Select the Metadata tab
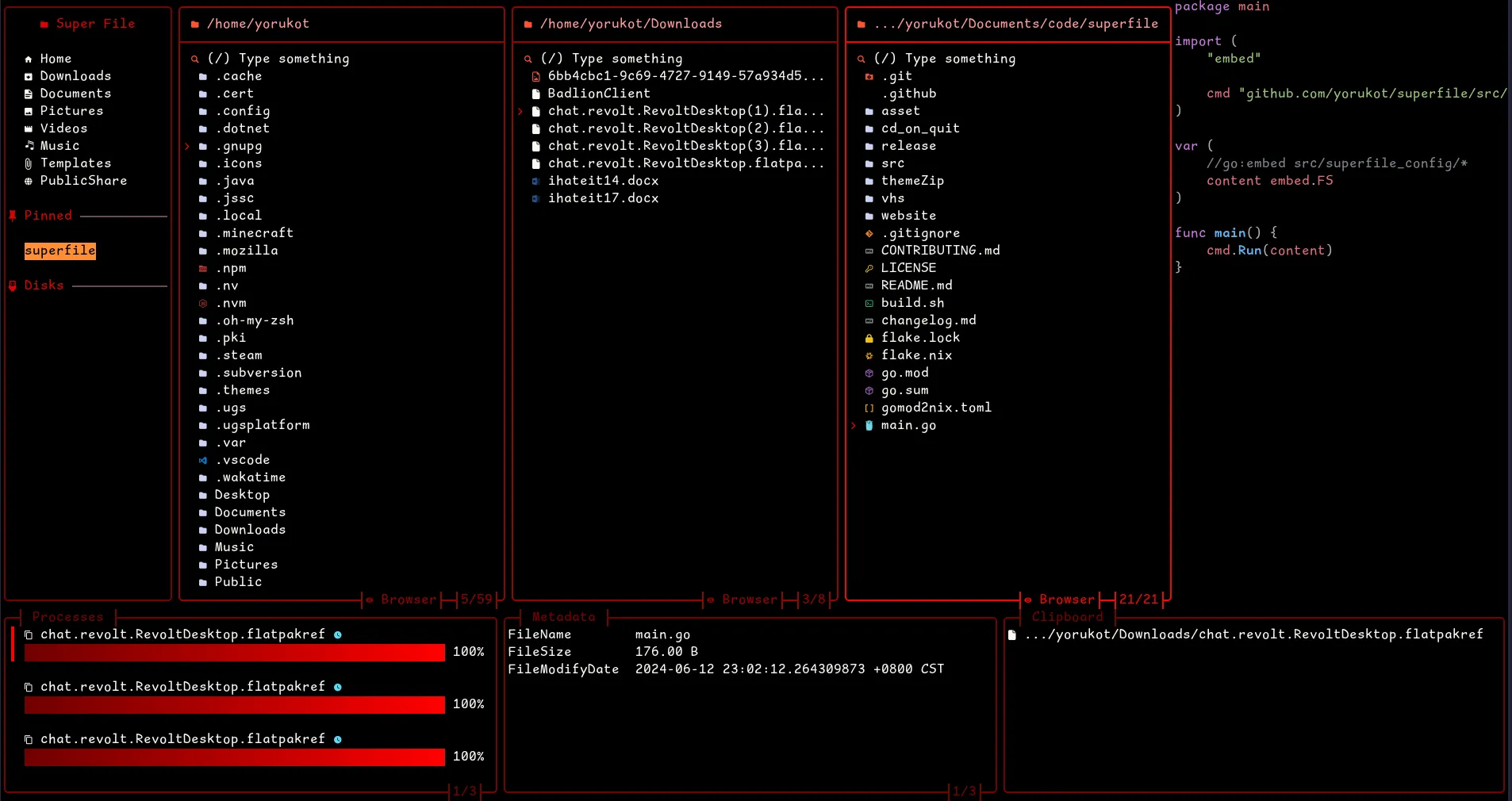The height and width of the screenshot is (801, 1512). coord(563,617)
